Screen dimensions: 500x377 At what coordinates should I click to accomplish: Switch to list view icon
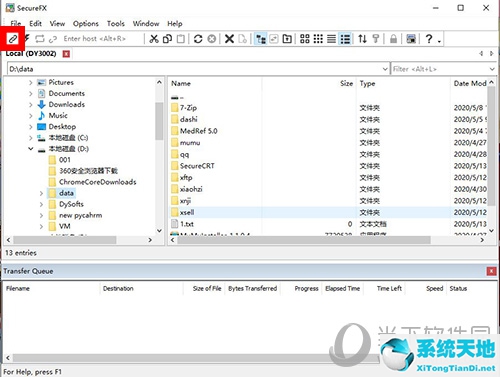click(x=331, y=39)
